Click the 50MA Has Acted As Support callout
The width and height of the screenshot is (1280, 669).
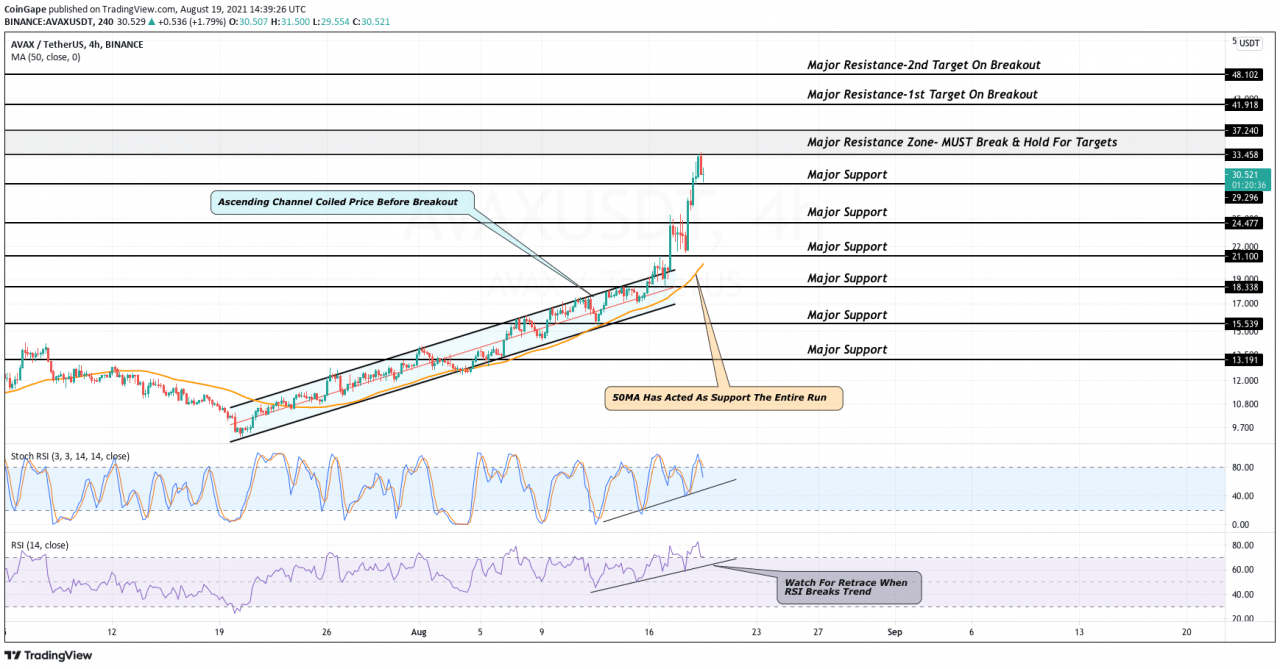click(725, 399)
